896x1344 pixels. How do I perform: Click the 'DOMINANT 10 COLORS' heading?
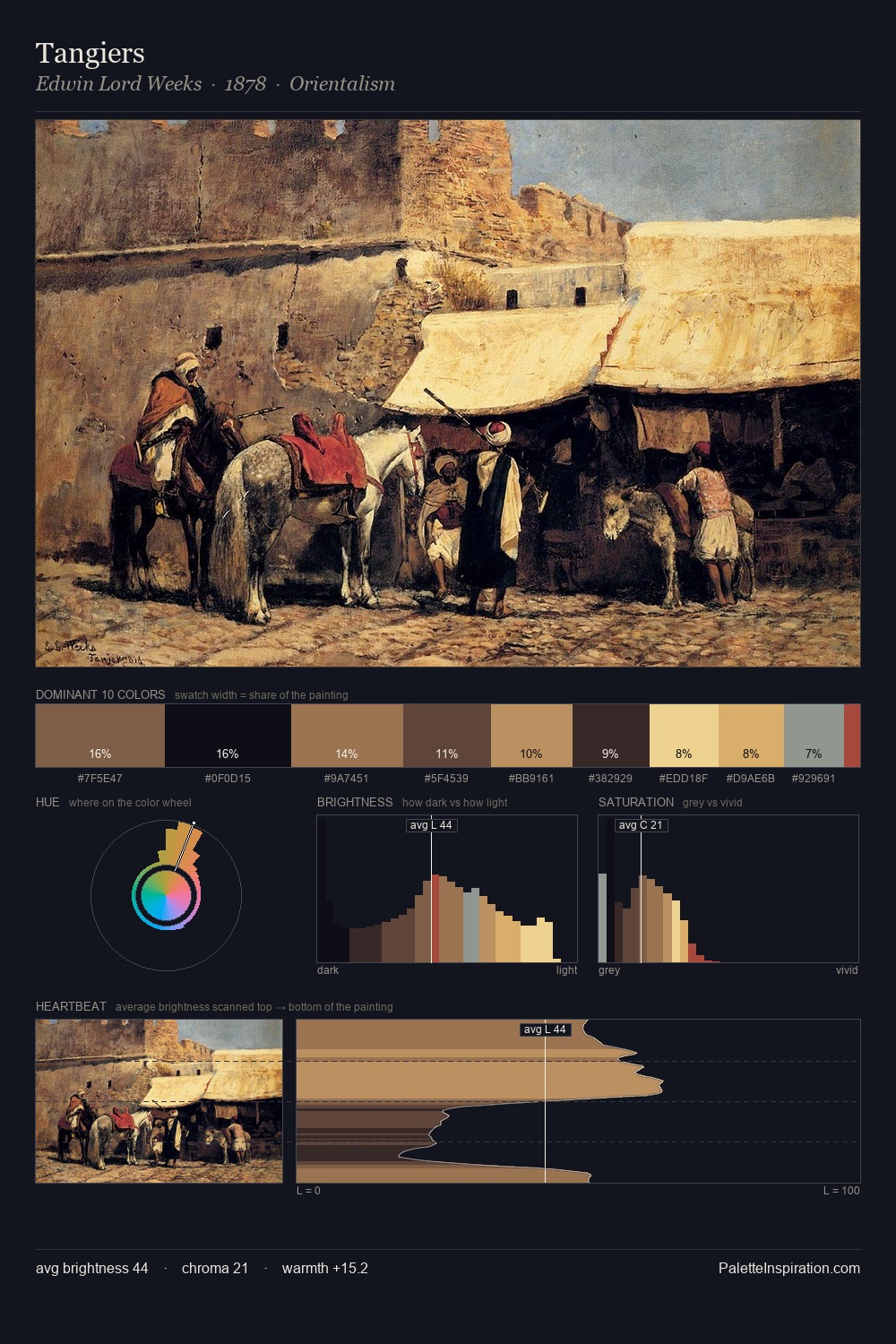pyautogui.click(x=100, y=694)
